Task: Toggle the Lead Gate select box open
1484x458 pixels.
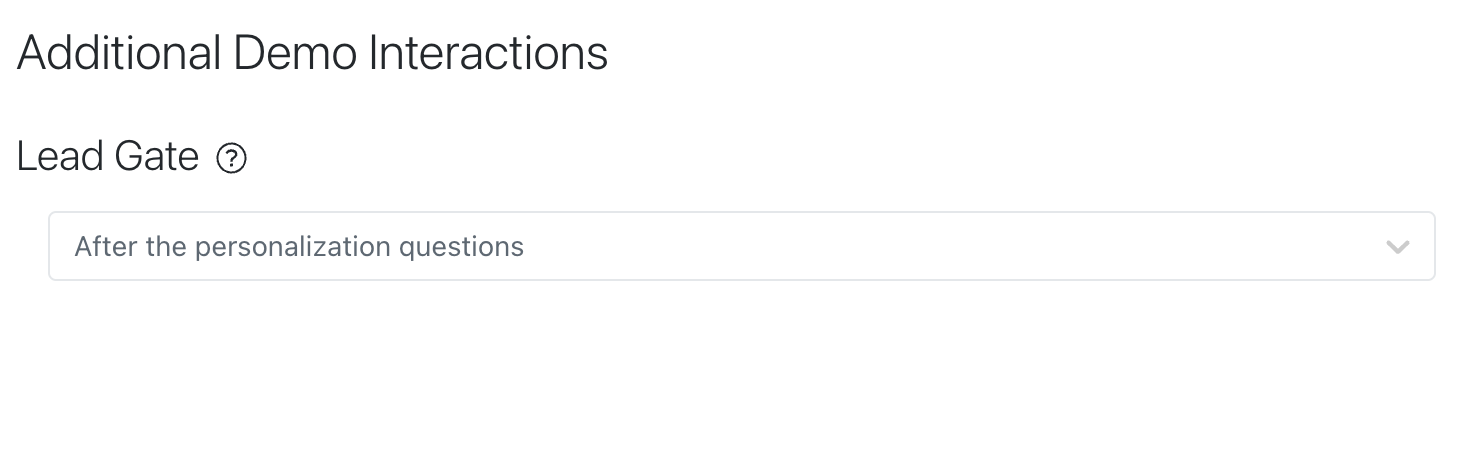Action: click(x=742, y=246)
